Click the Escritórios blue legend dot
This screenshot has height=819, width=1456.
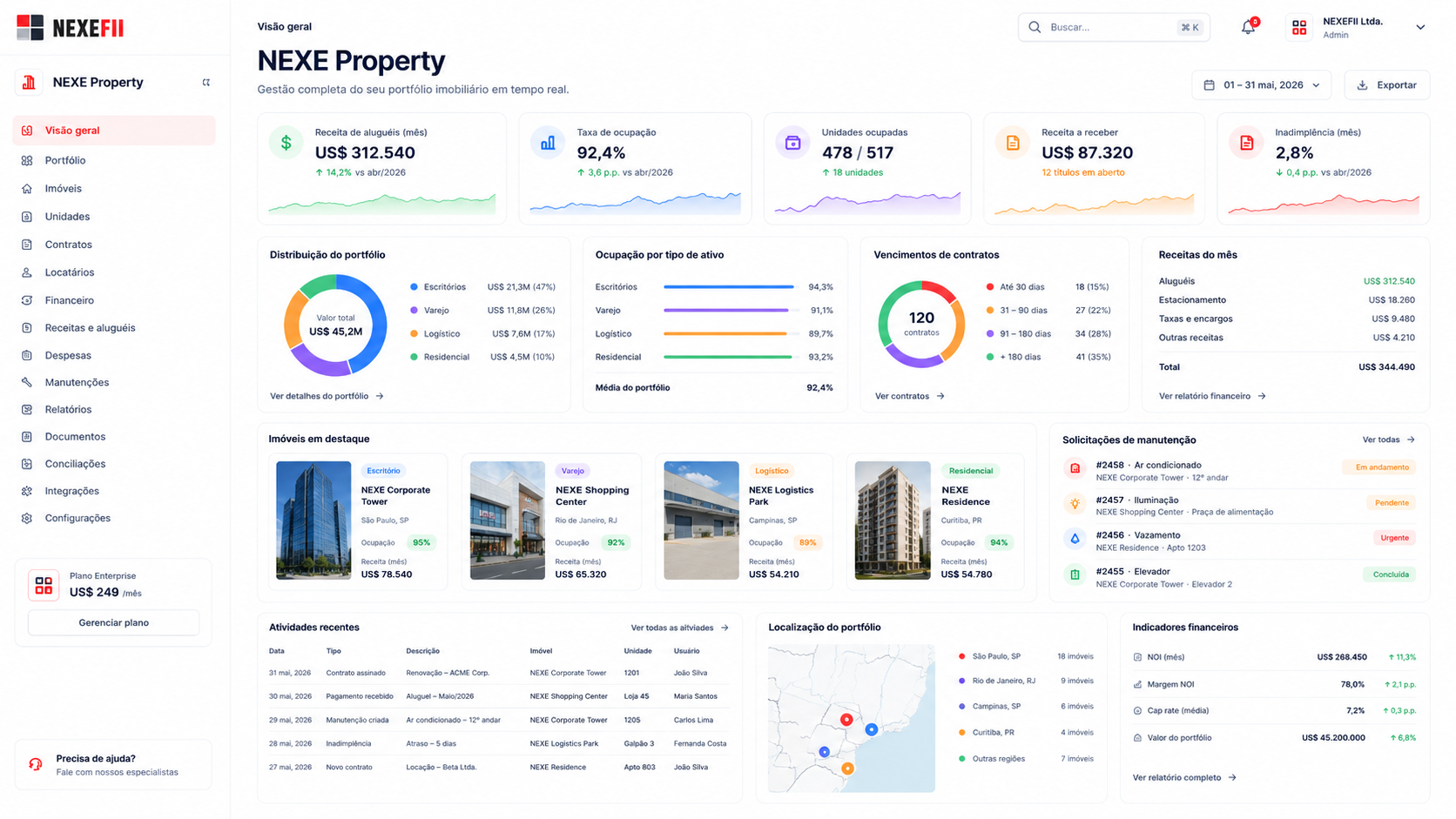[414, 286]
